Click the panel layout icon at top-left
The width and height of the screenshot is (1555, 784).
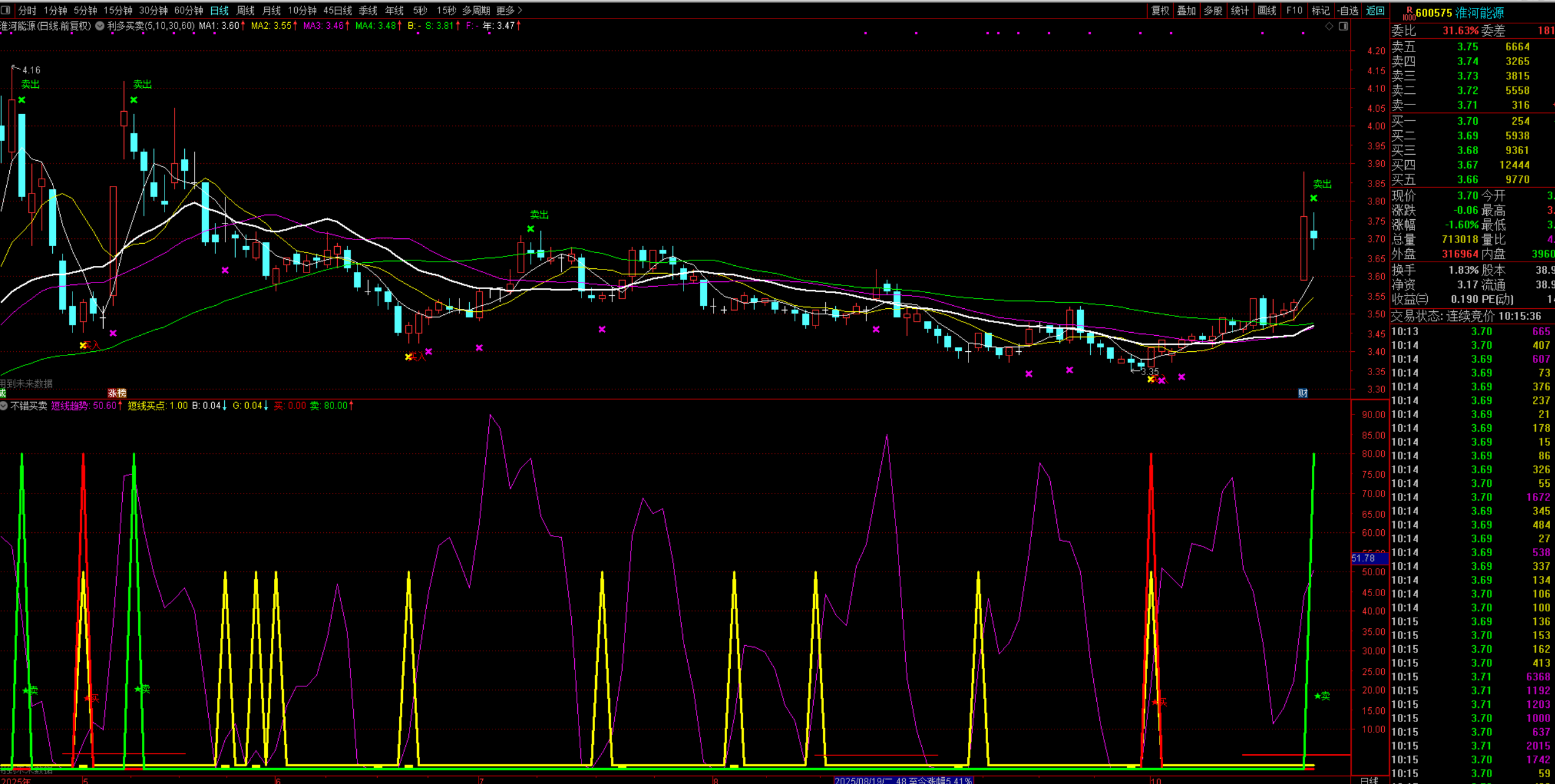(6, 10)
